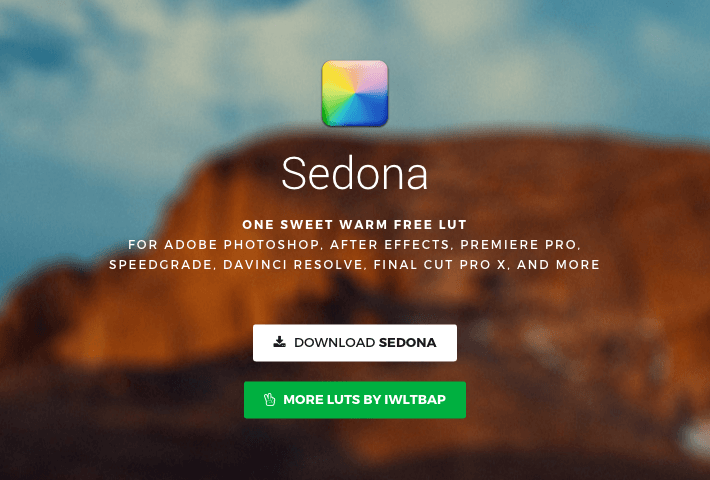
Task: Click the 'AND MORE' text
Action: pos(558,264)
